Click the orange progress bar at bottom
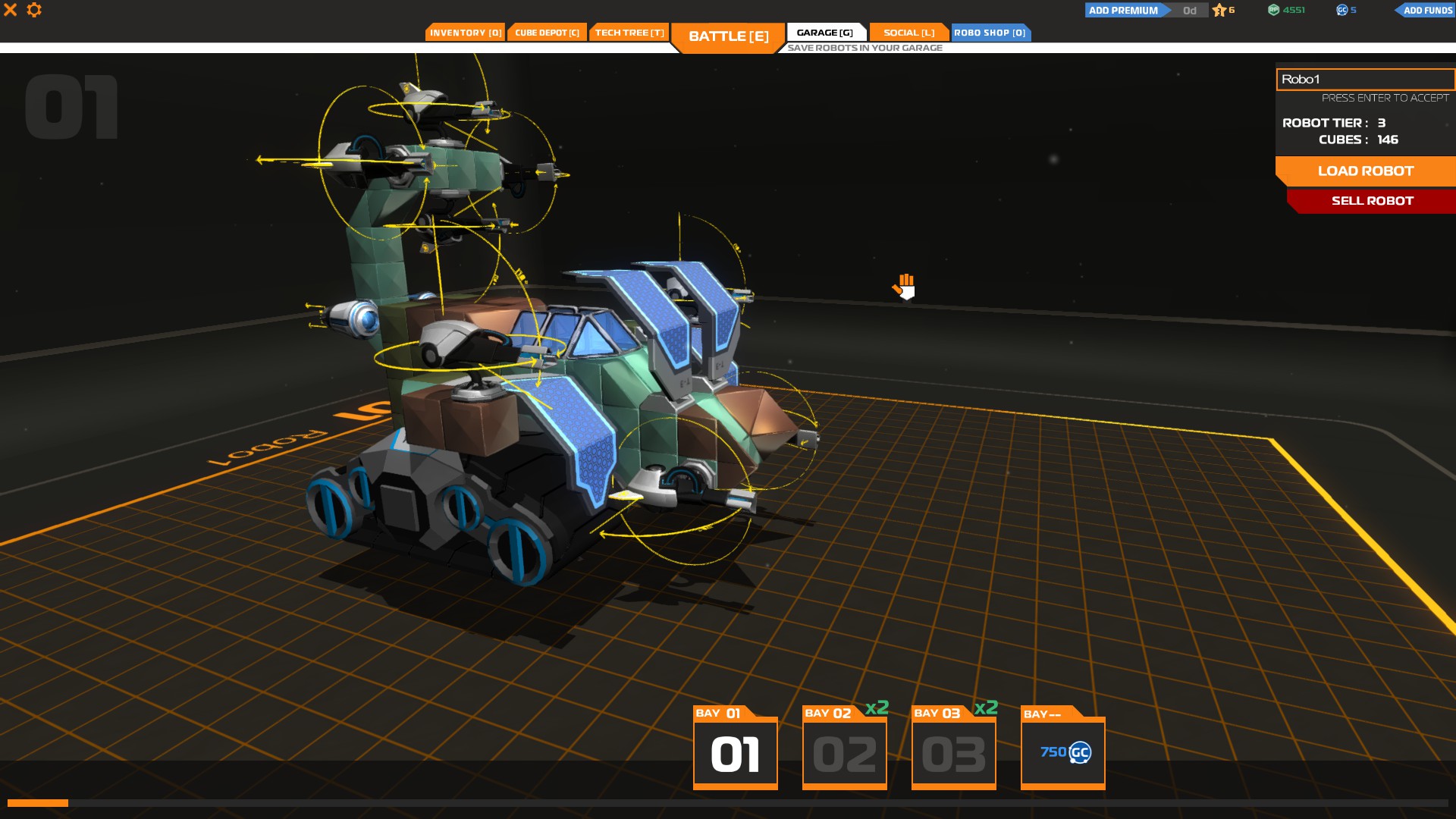This screenshot has width=1456, height=819. click(38, 803)
